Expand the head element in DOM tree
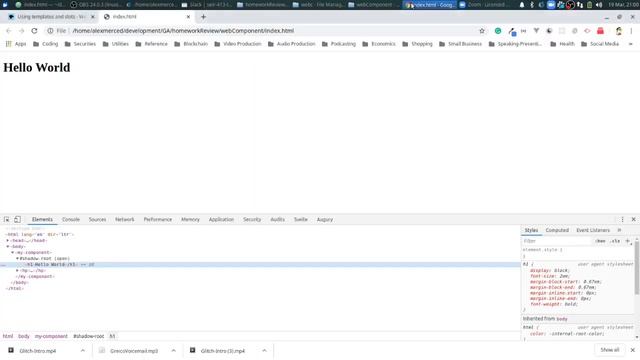The image size is (640, 360). point(7,240)
